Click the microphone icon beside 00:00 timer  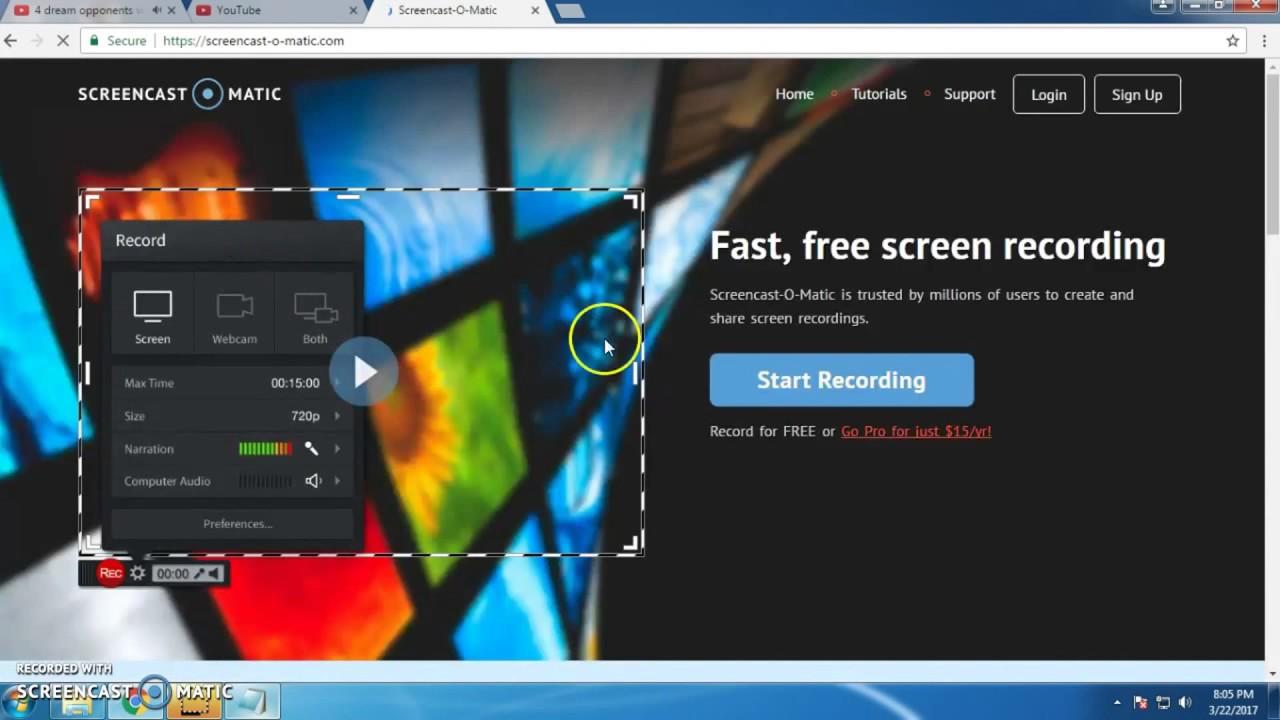click(x=199, y=573)
